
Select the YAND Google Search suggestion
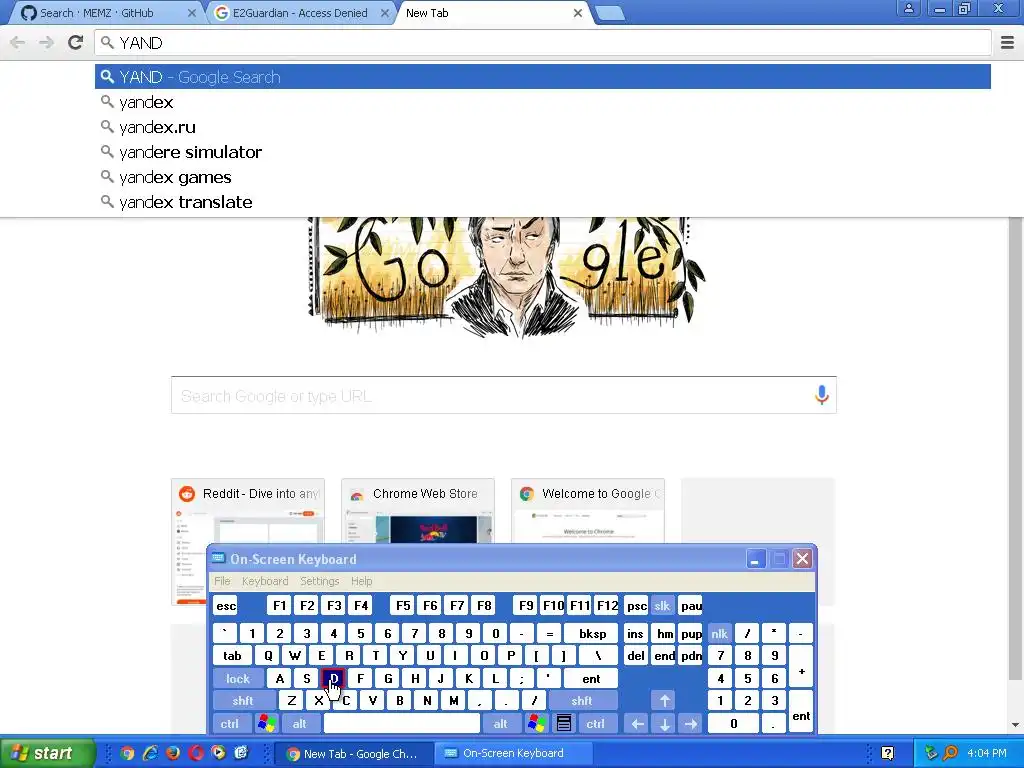click(543, 77)
